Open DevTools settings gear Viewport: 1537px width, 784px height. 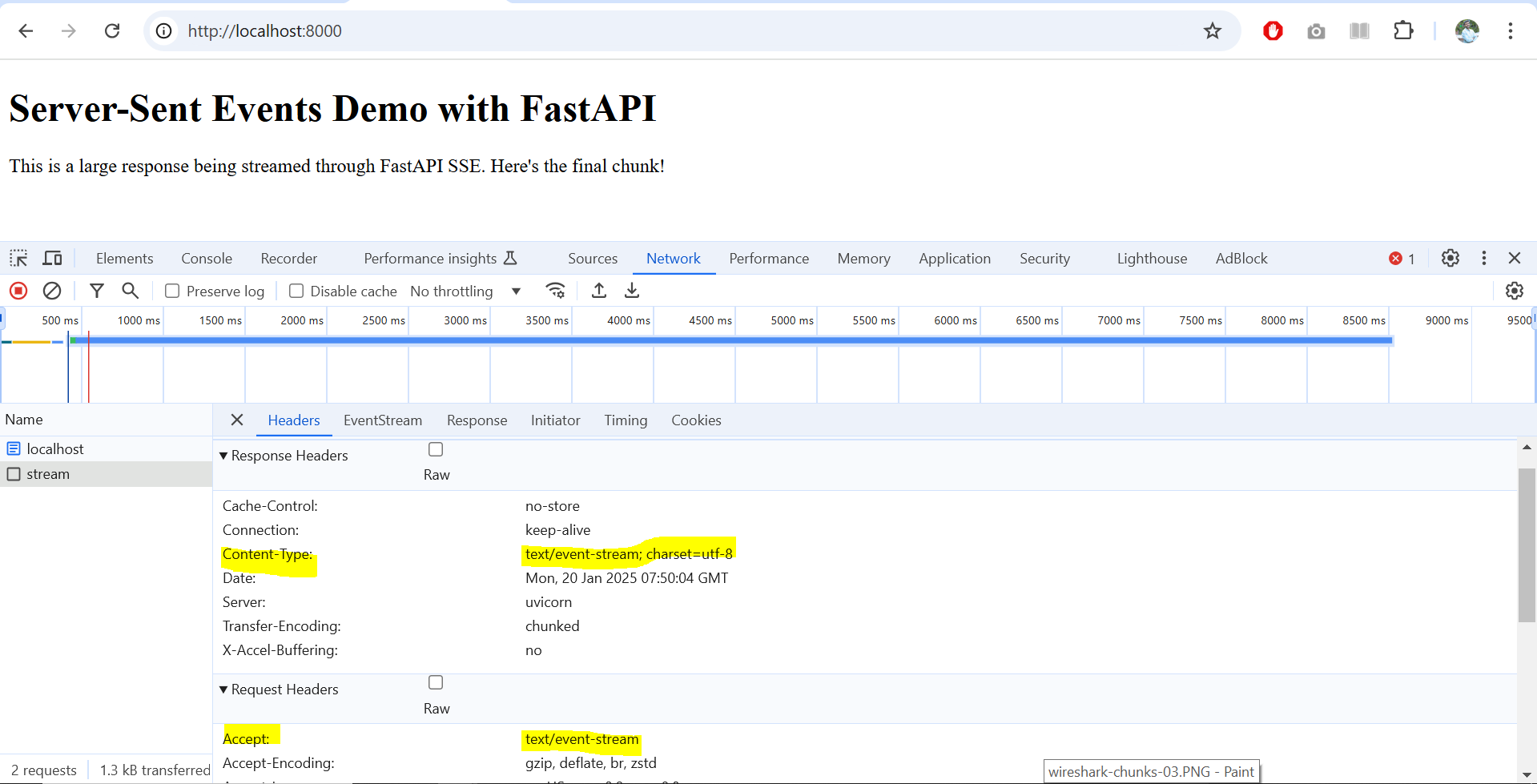tap(1450, 258)
